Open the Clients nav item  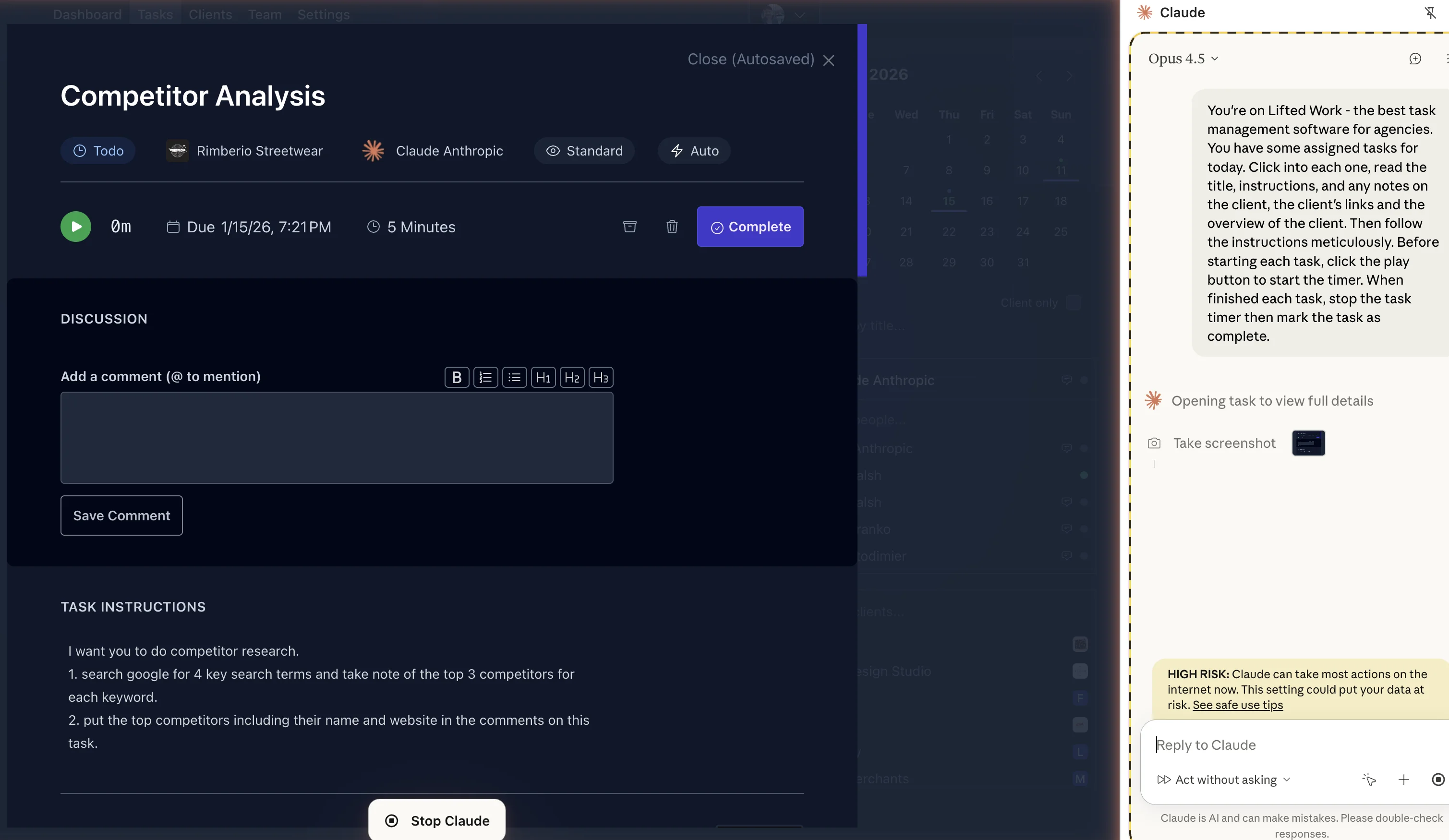tap(210, 14)
